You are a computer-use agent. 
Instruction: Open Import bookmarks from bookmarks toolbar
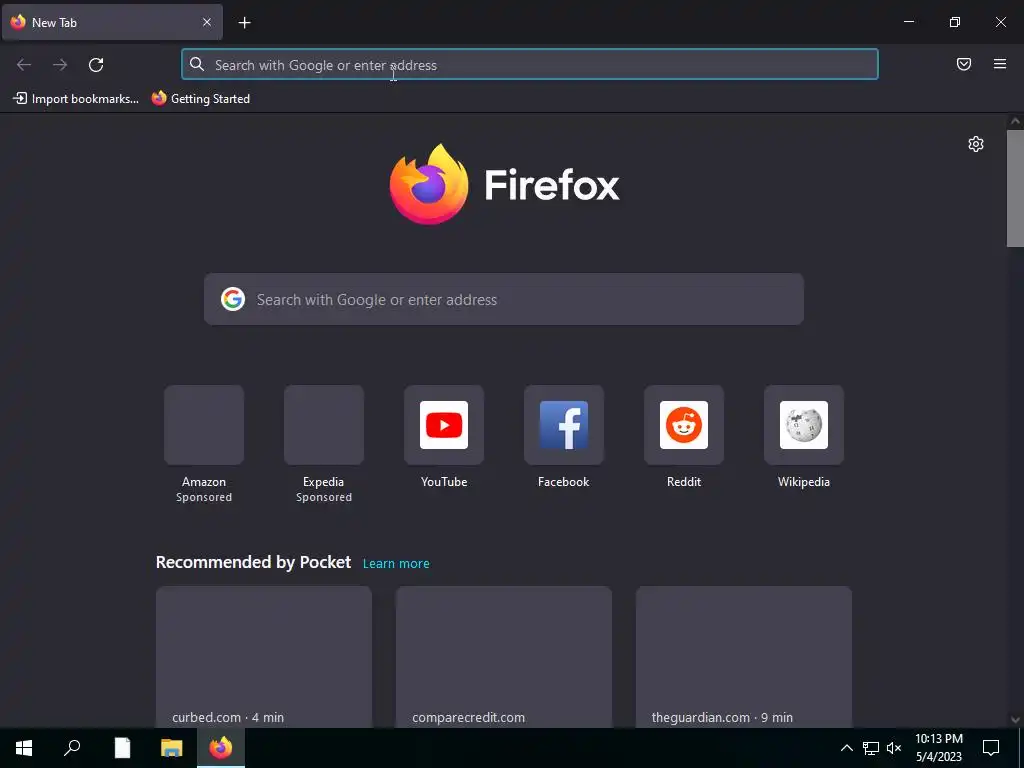click(76, 99)
